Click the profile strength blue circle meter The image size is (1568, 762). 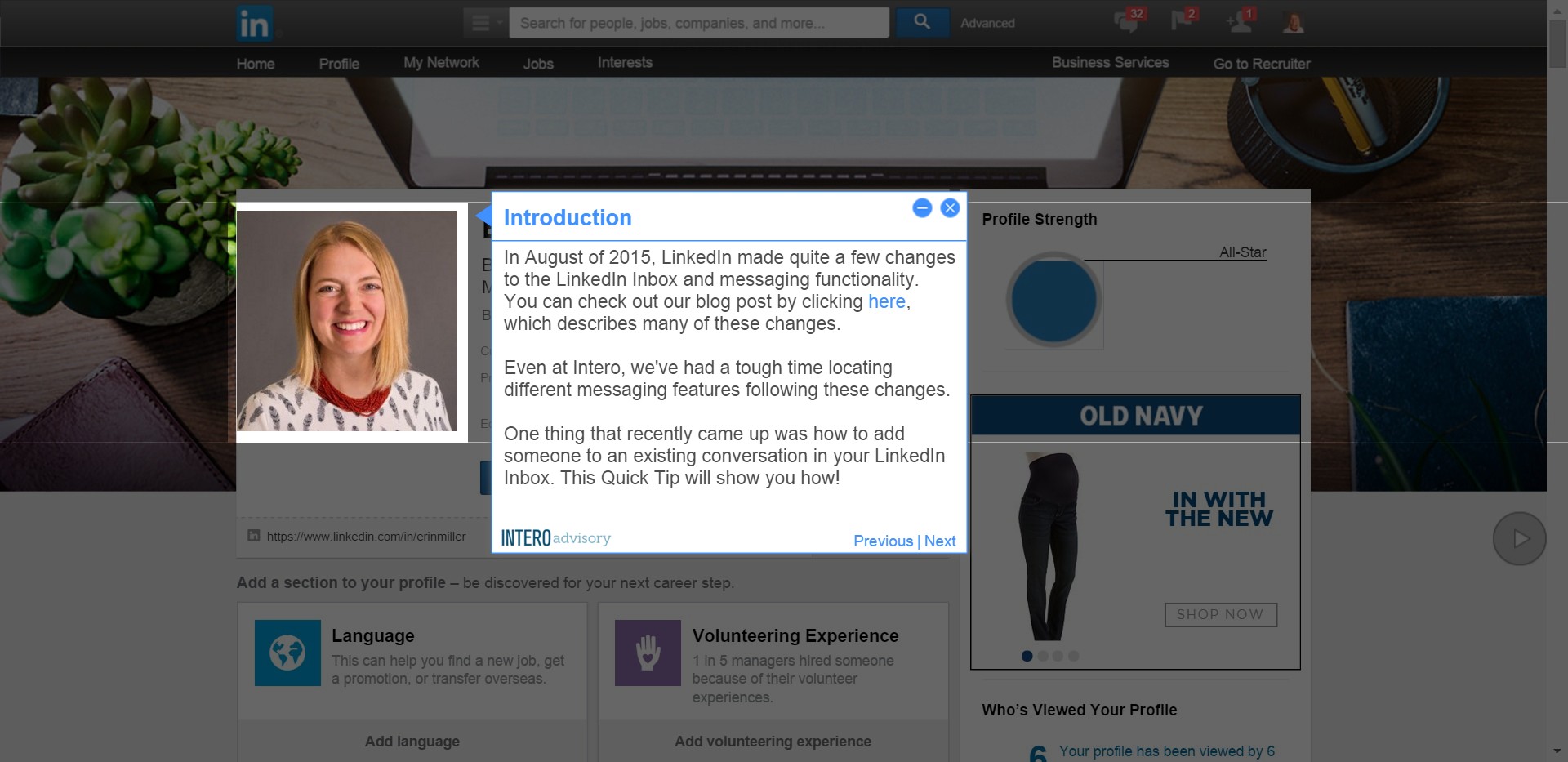tap(1053, 300)
